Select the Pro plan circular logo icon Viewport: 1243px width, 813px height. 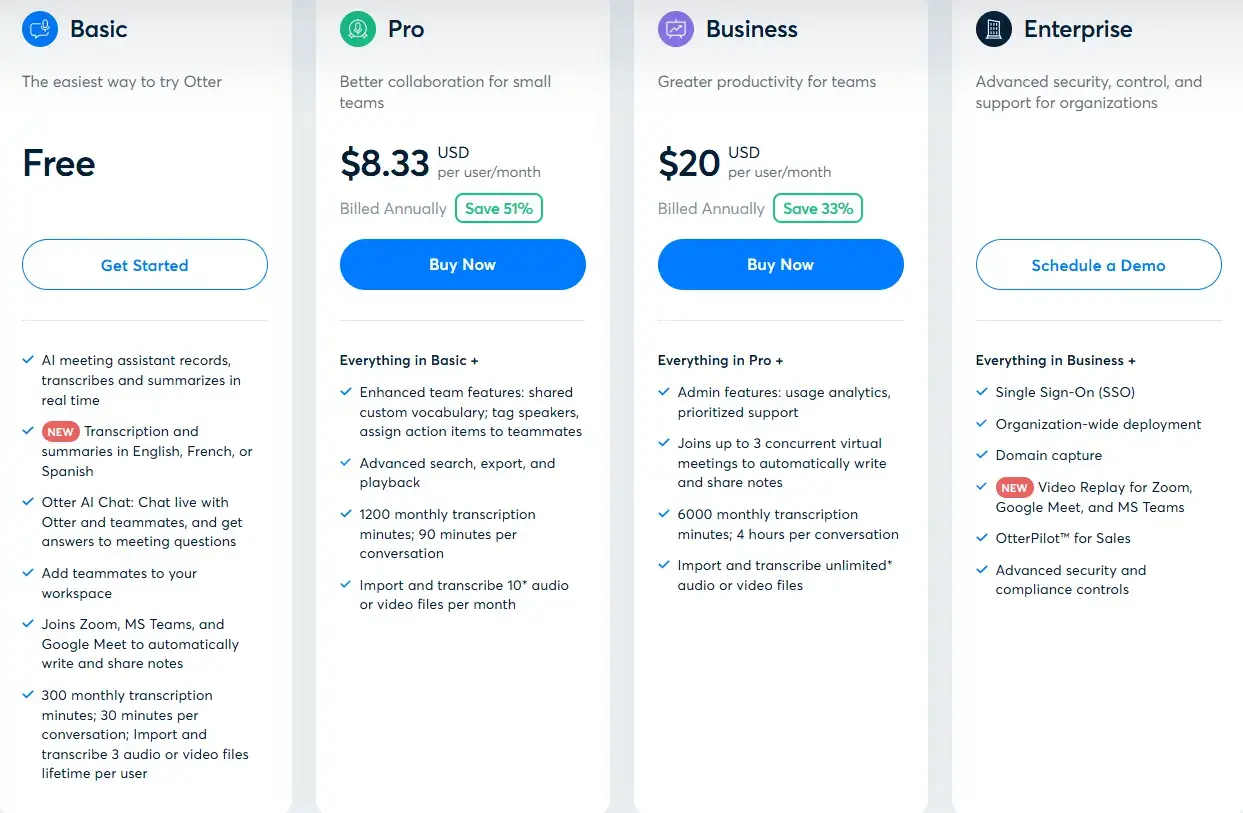point(356,30)
